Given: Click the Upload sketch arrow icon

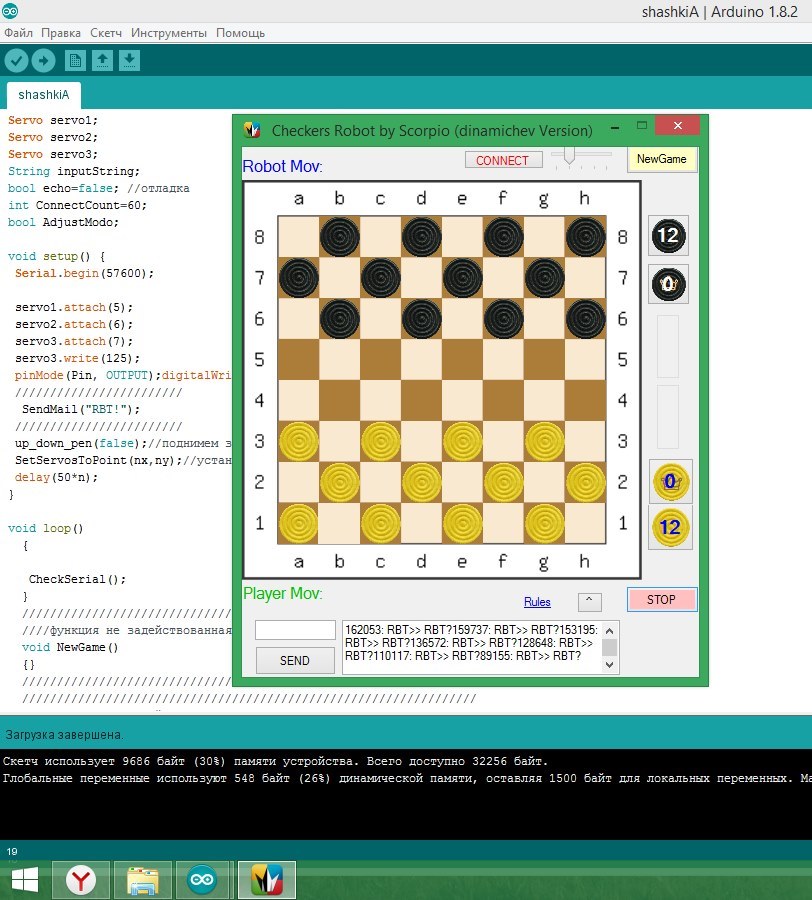Looking at the screenshot, I should click(x=43, y=61).
